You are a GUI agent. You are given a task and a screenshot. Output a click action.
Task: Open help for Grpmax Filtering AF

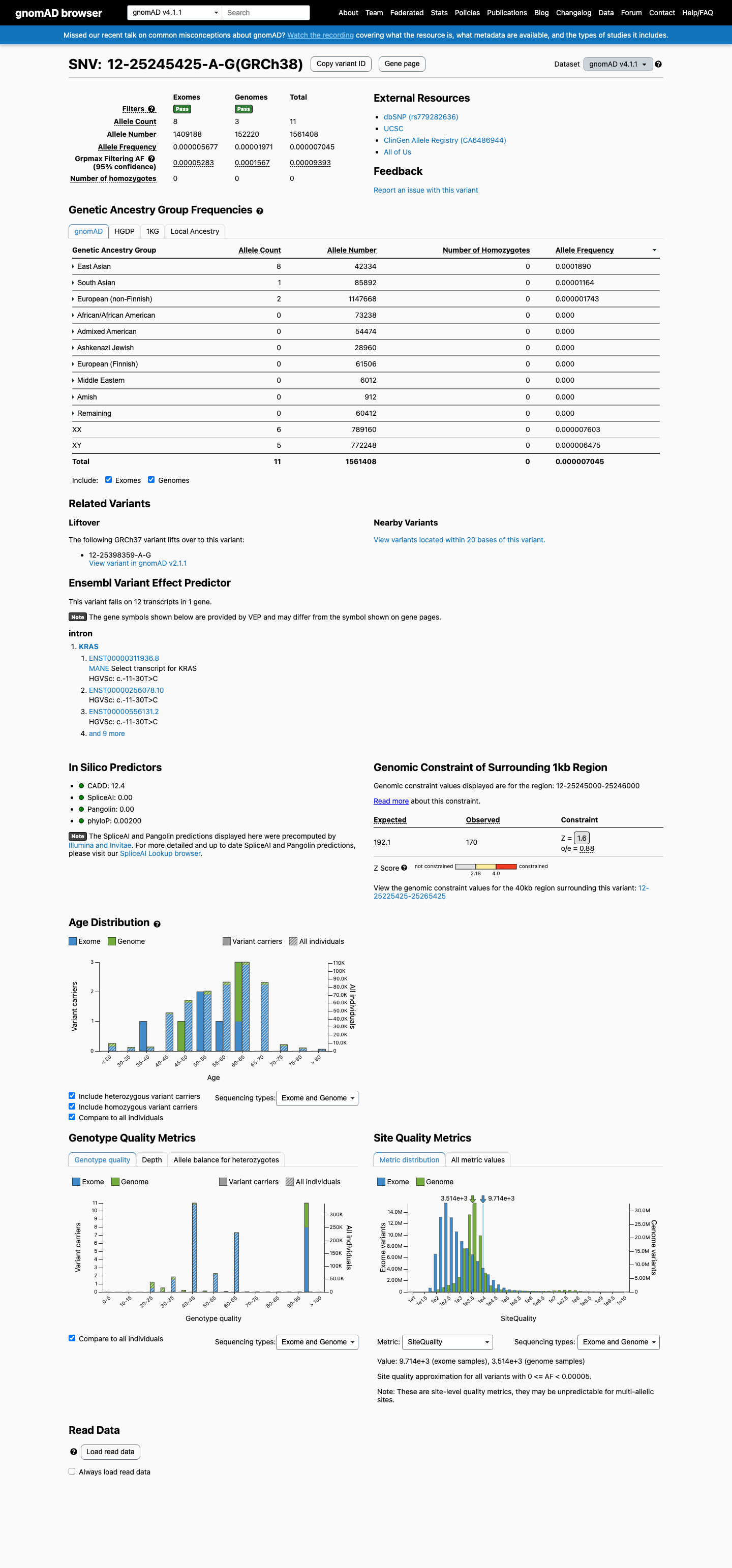pyautogui.click(x=151, y=159)
